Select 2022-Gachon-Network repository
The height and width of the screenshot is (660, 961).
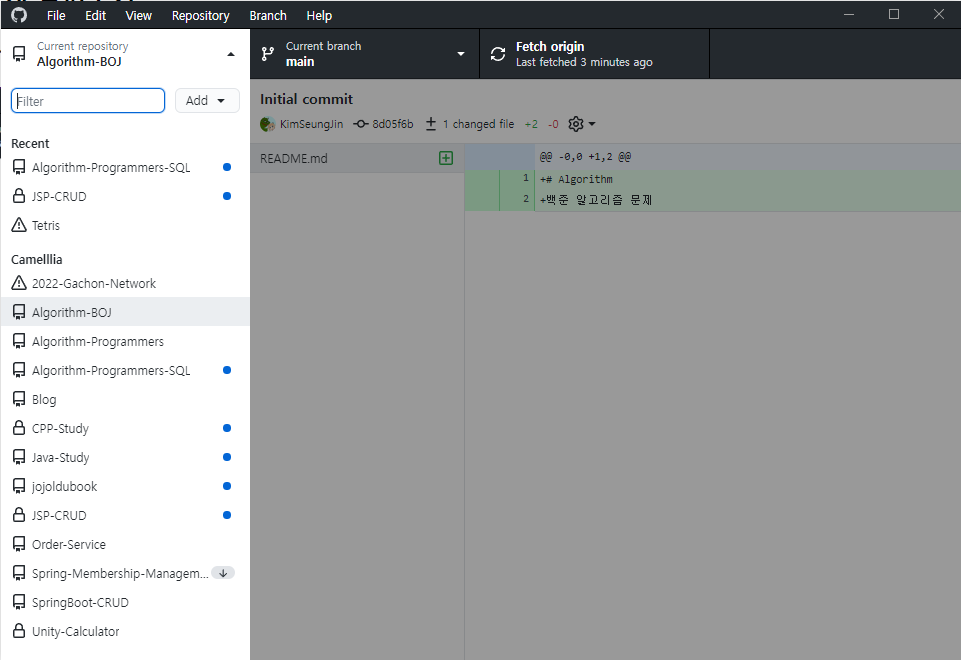click(x=125, y=283)
